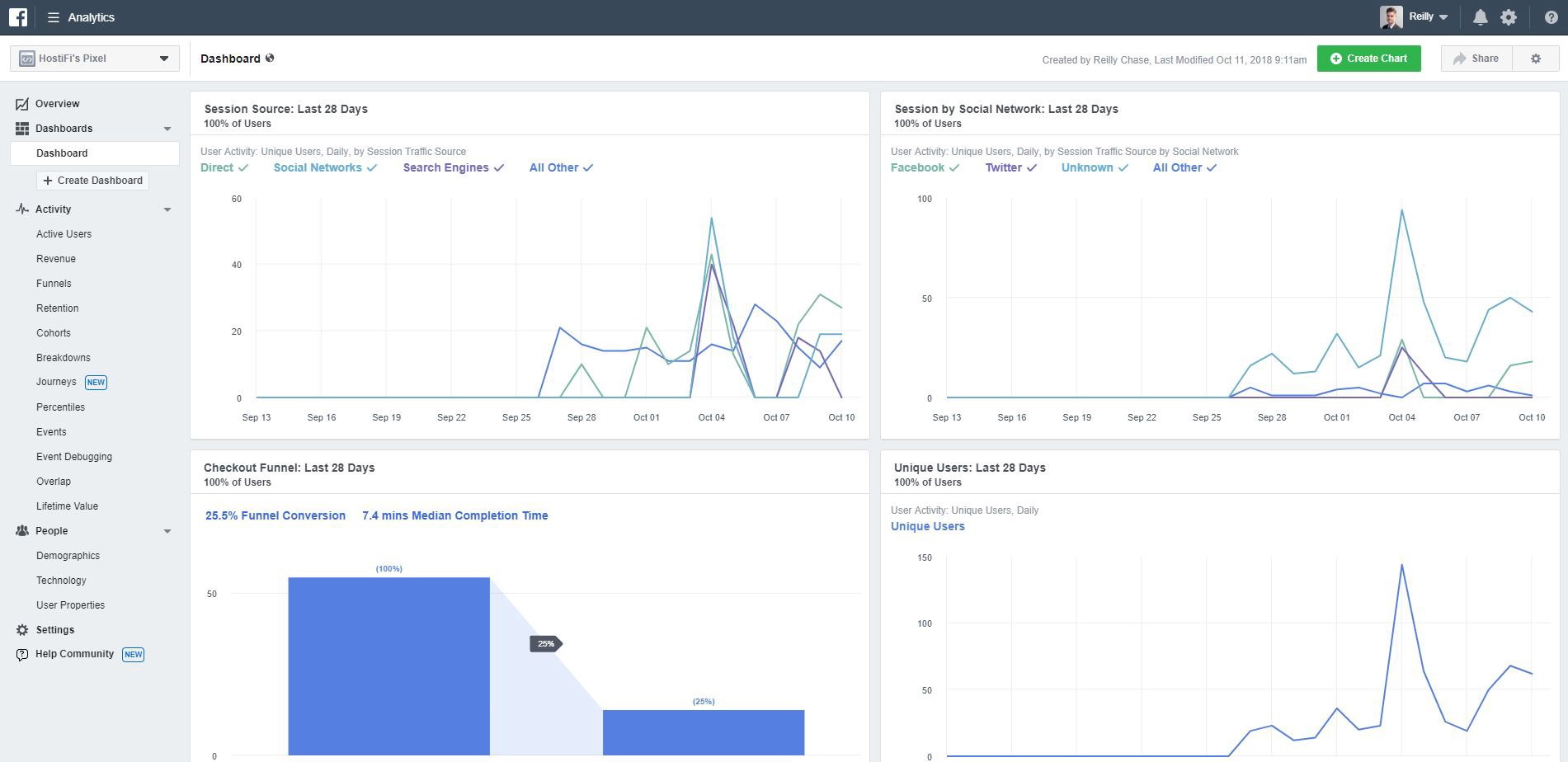This screenshot has width=1568, height=762.
Task: Click the NEW badge next to Journeys
Action: coord(96,382)
